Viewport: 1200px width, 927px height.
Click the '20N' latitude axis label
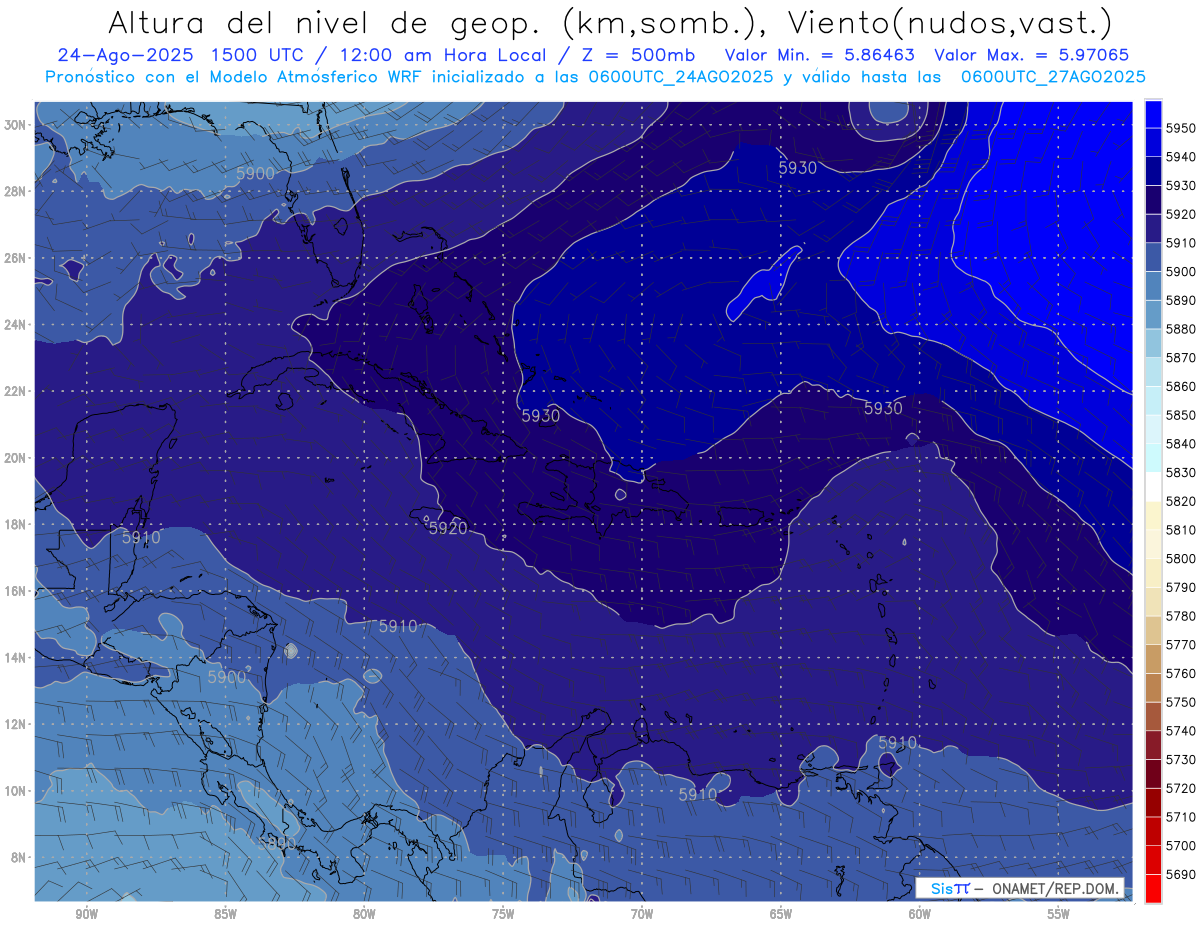coord(15,458)
